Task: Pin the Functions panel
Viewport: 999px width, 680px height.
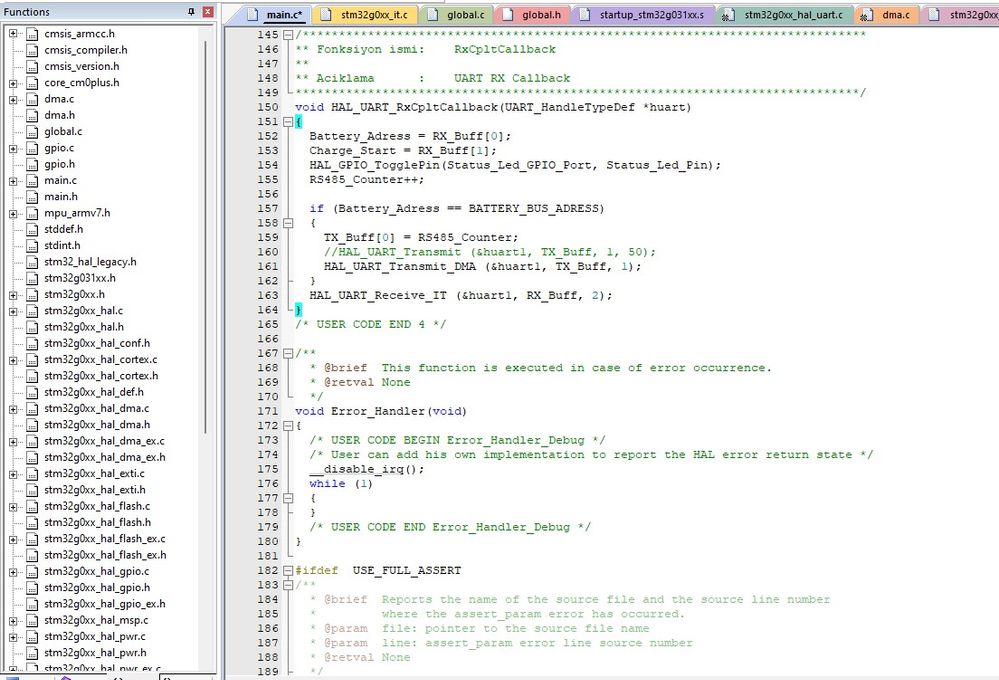Action: click(x=191, y=11)
